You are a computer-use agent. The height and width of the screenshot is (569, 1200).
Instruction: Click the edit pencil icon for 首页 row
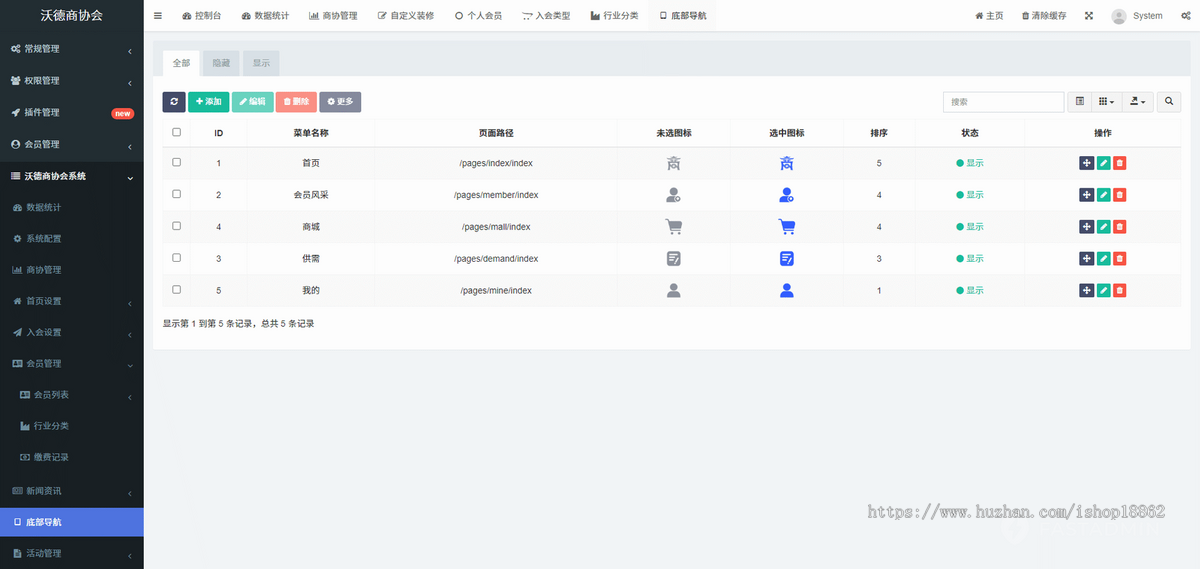tap(1103, 163)
